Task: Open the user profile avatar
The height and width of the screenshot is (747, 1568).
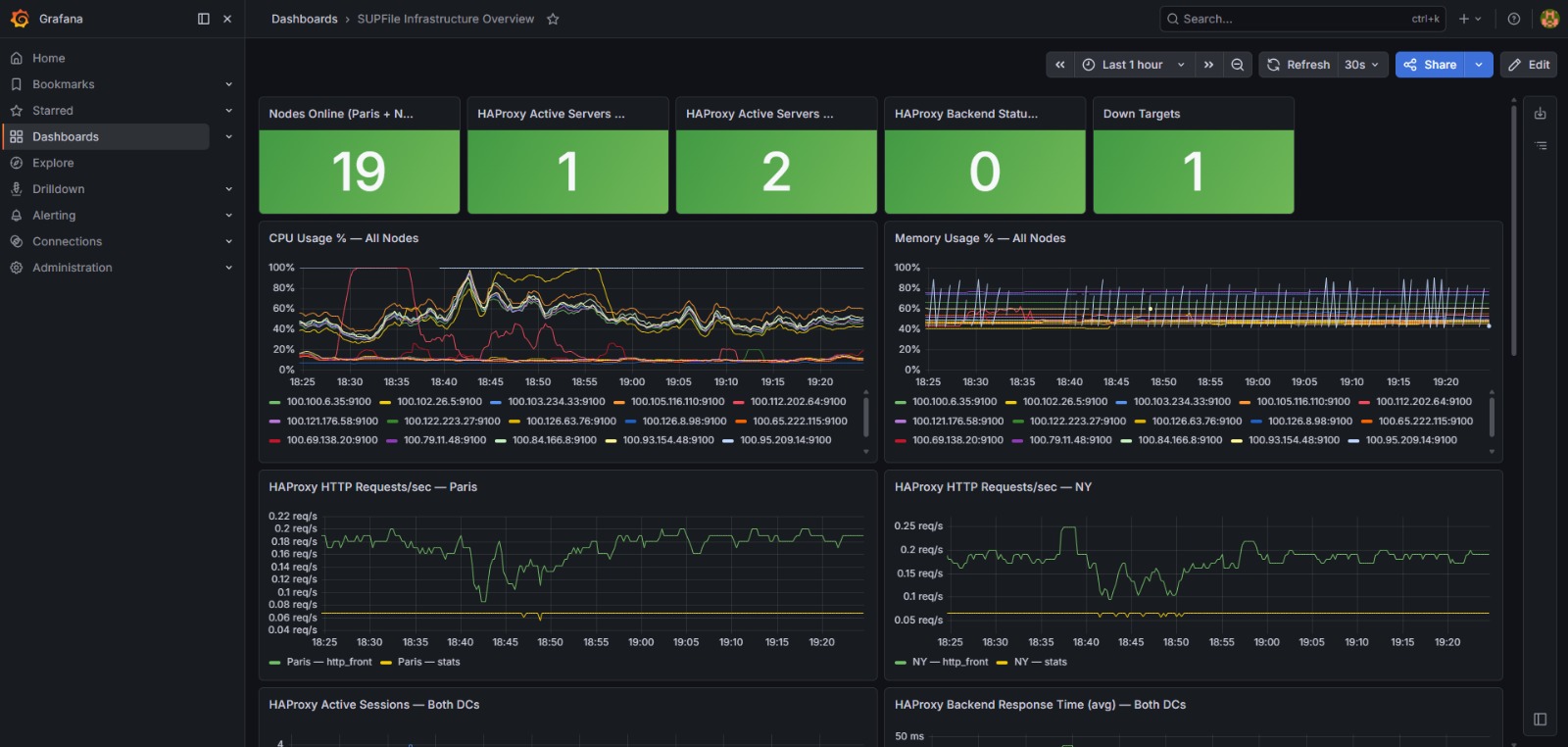Action: coord(1549,19)
